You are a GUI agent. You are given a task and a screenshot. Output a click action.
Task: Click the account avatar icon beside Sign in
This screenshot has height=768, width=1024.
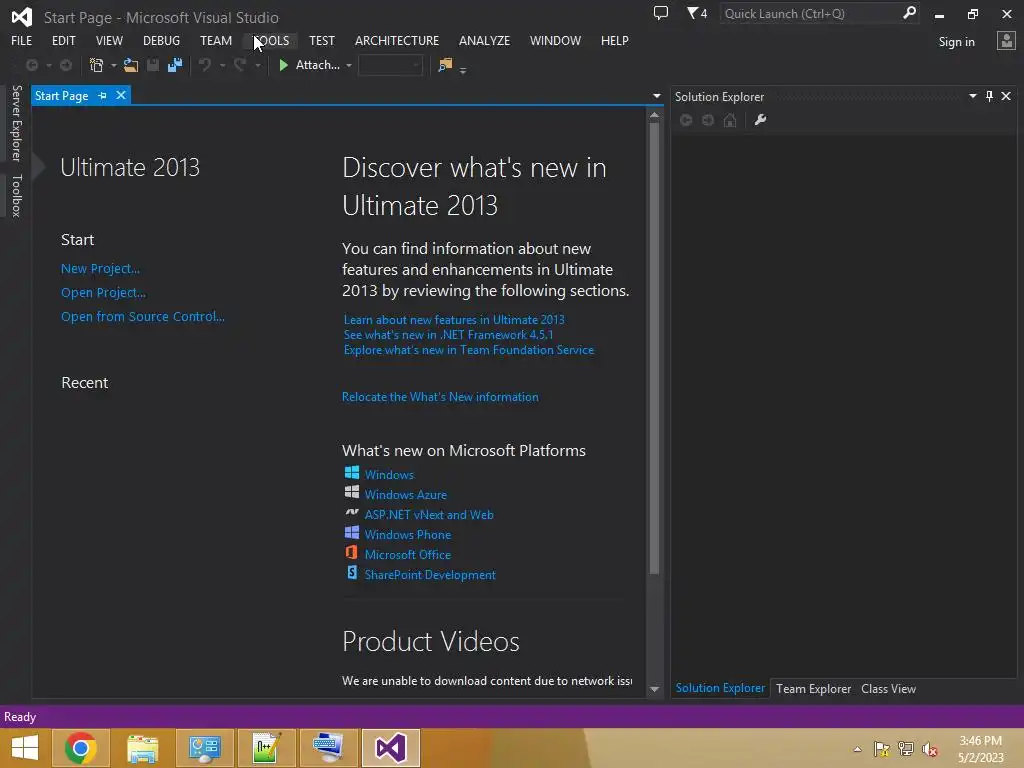[1006, 41]
